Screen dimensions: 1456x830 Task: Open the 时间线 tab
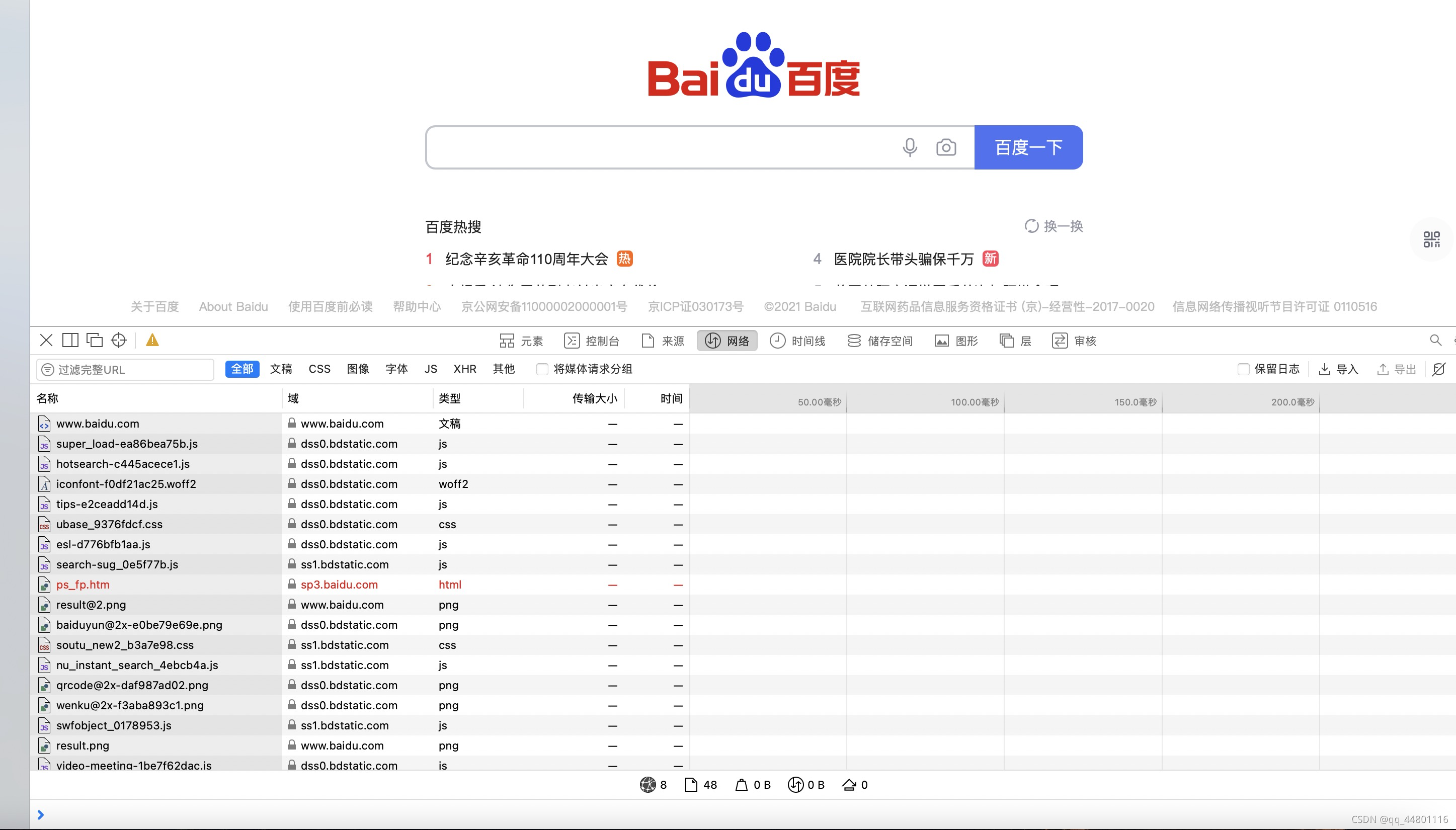tap(797, 341)
